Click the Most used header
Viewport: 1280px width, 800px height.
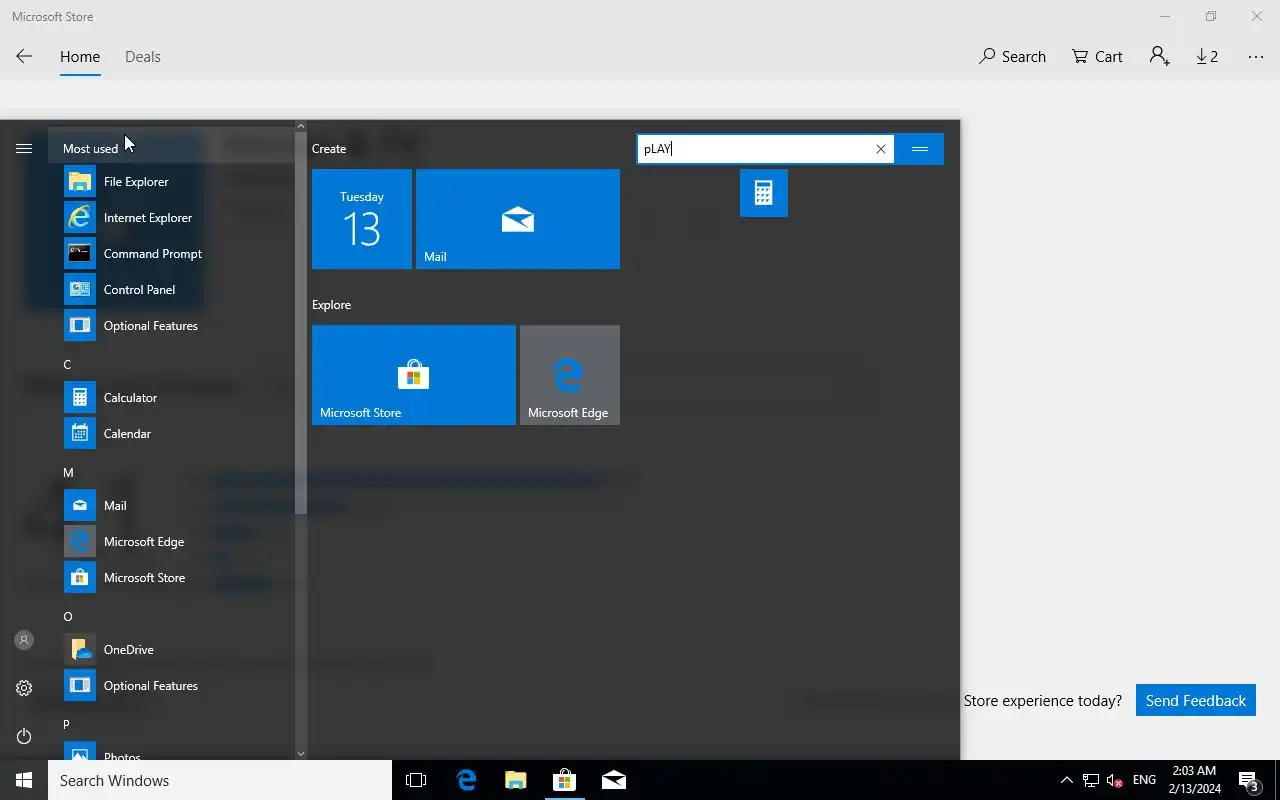(x=90, y=149)
